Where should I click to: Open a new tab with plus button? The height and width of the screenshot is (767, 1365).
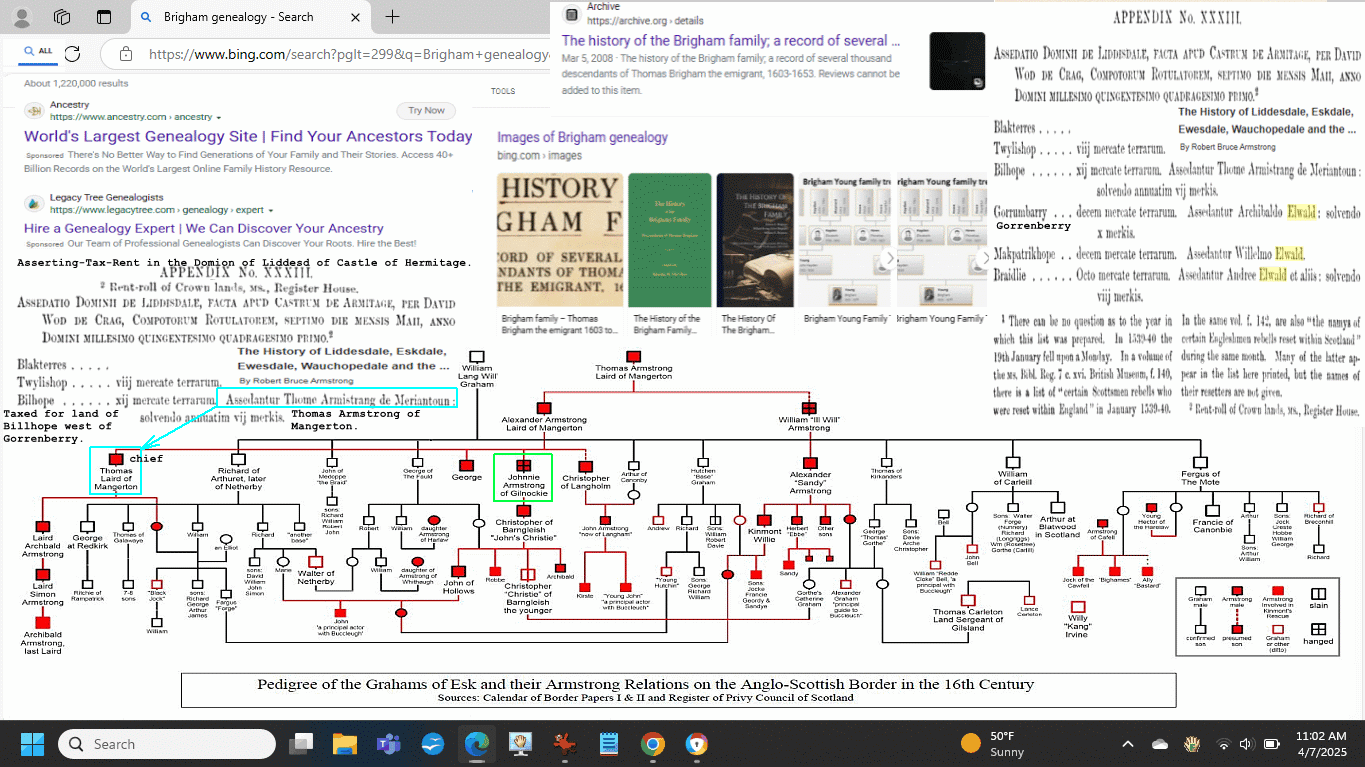click(x=392, y=17)
